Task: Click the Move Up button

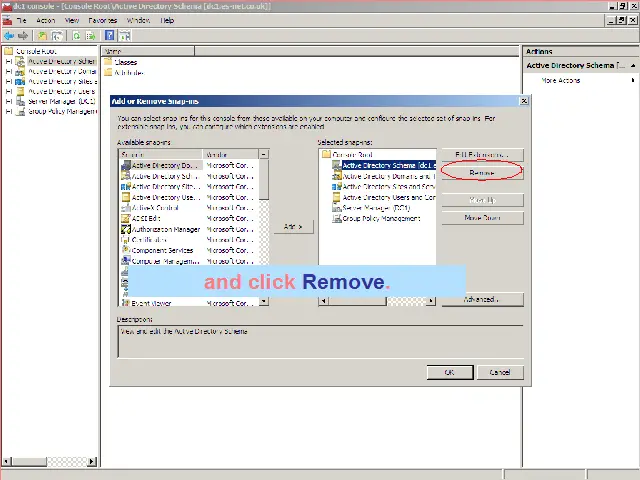Action: (x=482, y=200)
